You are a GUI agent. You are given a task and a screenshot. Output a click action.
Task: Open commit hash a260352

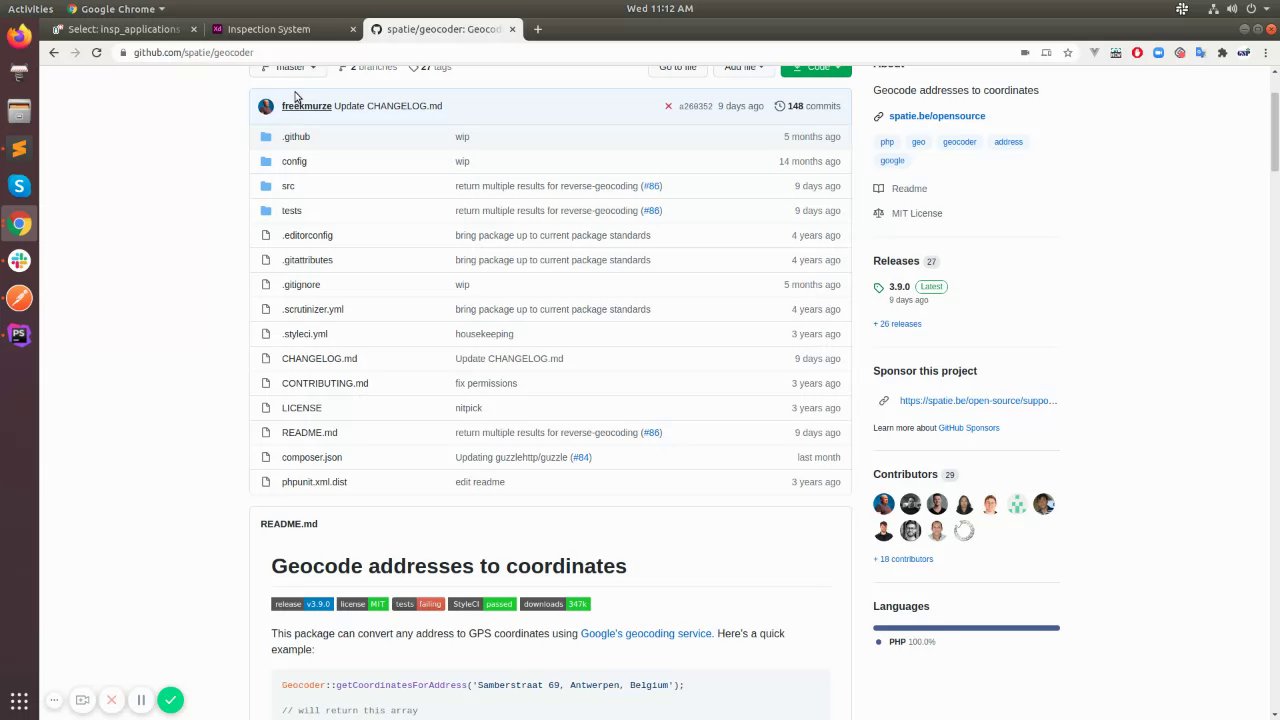click(x=695, y=106)
